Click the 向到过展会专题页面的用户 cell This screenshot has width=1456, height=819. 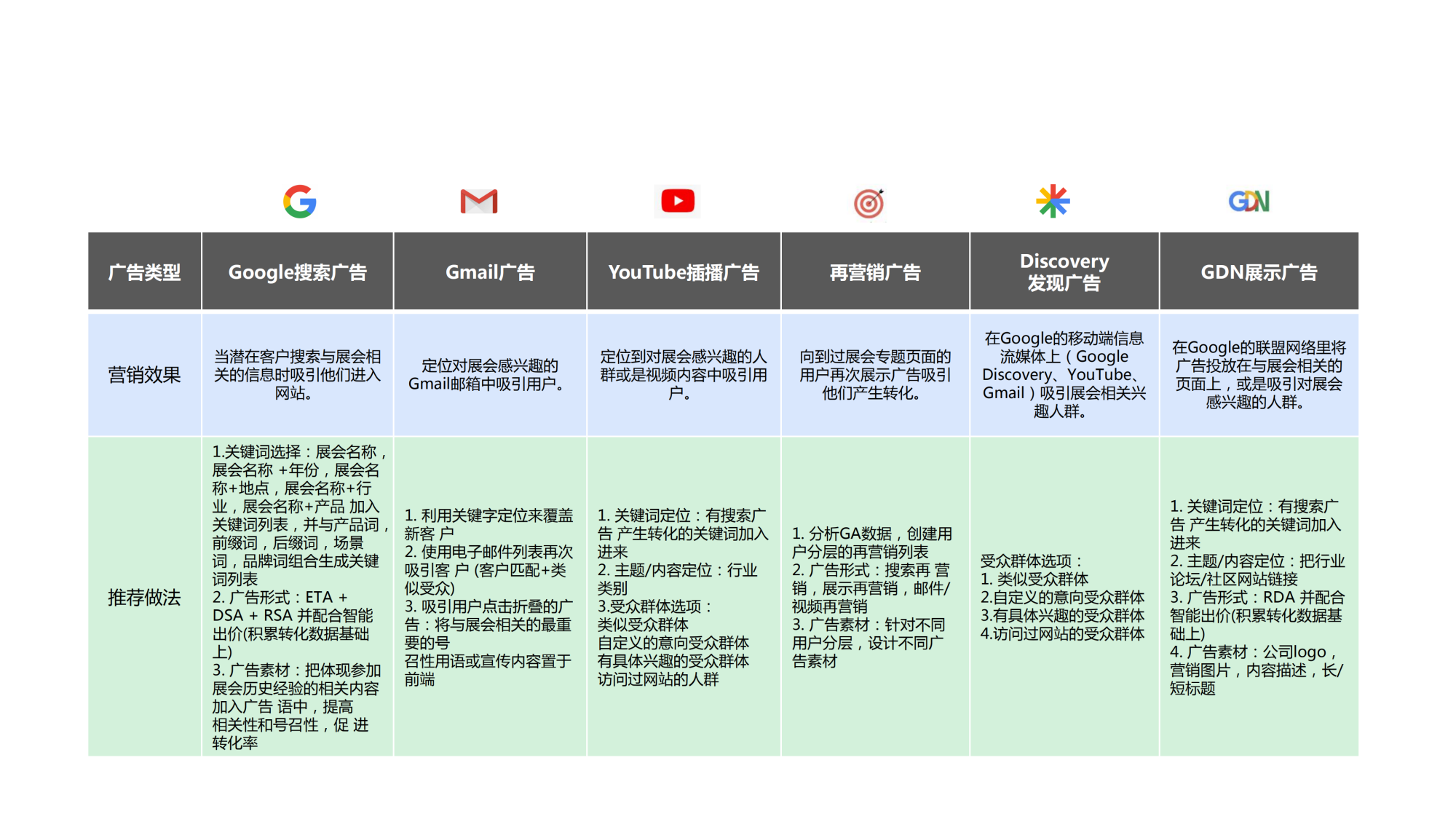pos(875,375)
